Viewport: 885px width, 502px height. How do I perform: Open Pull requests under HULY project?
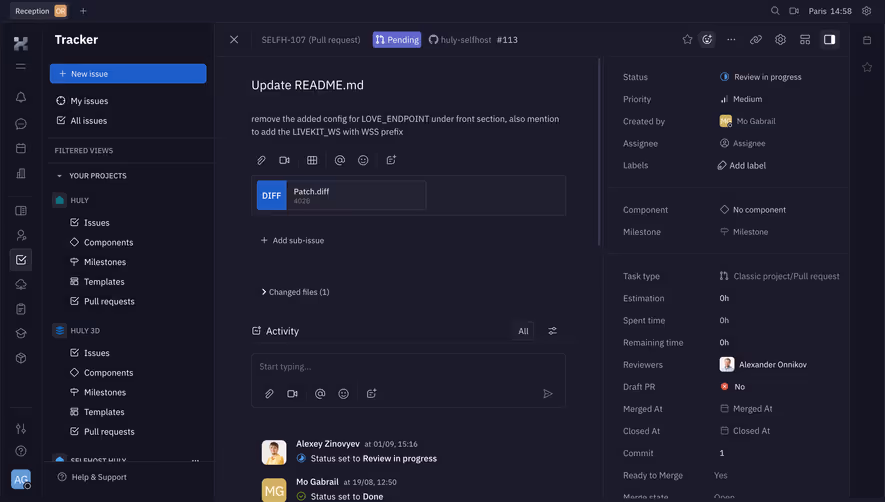[109, 301]
